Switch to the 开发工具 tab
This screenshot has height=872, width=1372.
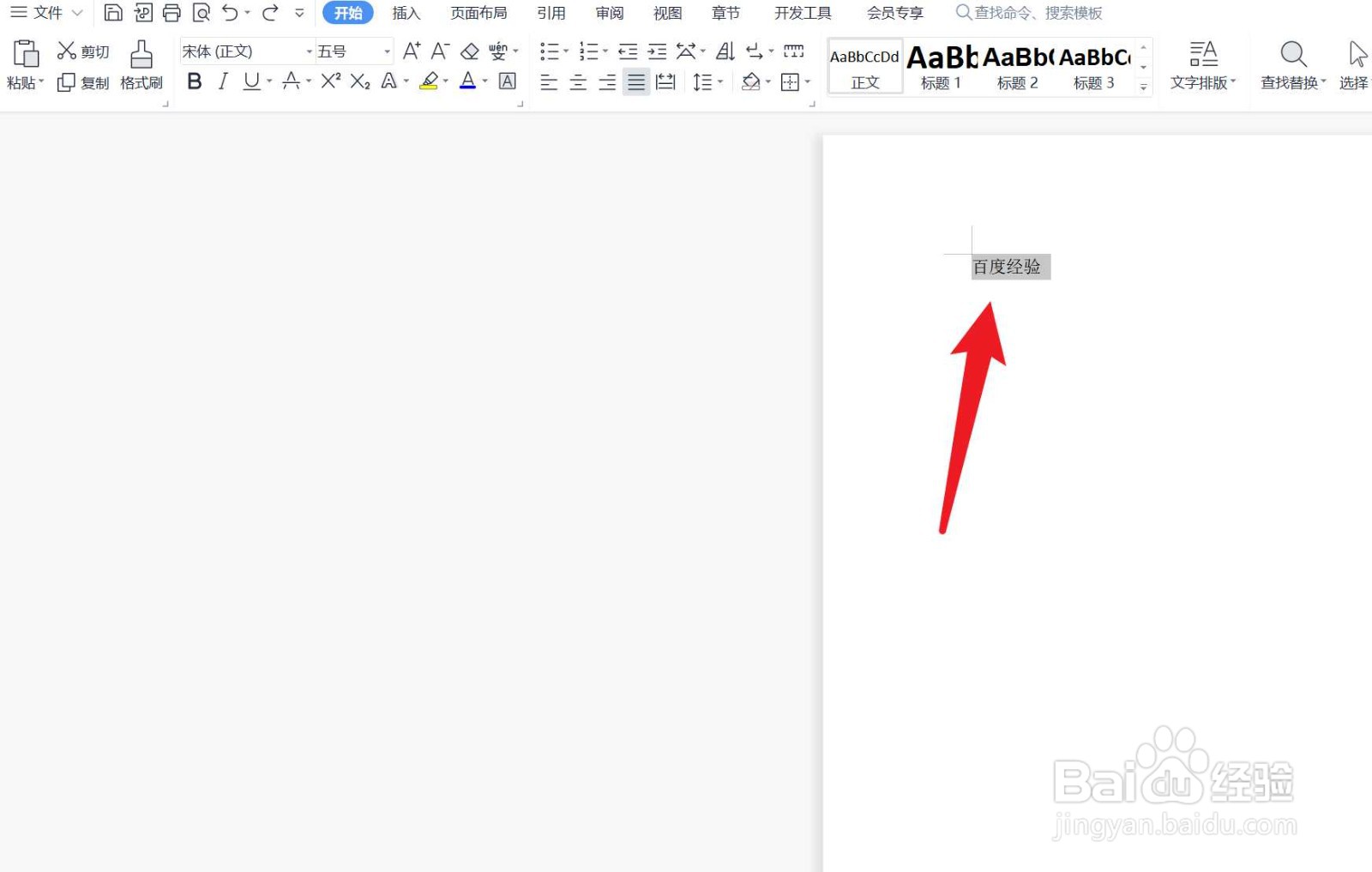803,13
